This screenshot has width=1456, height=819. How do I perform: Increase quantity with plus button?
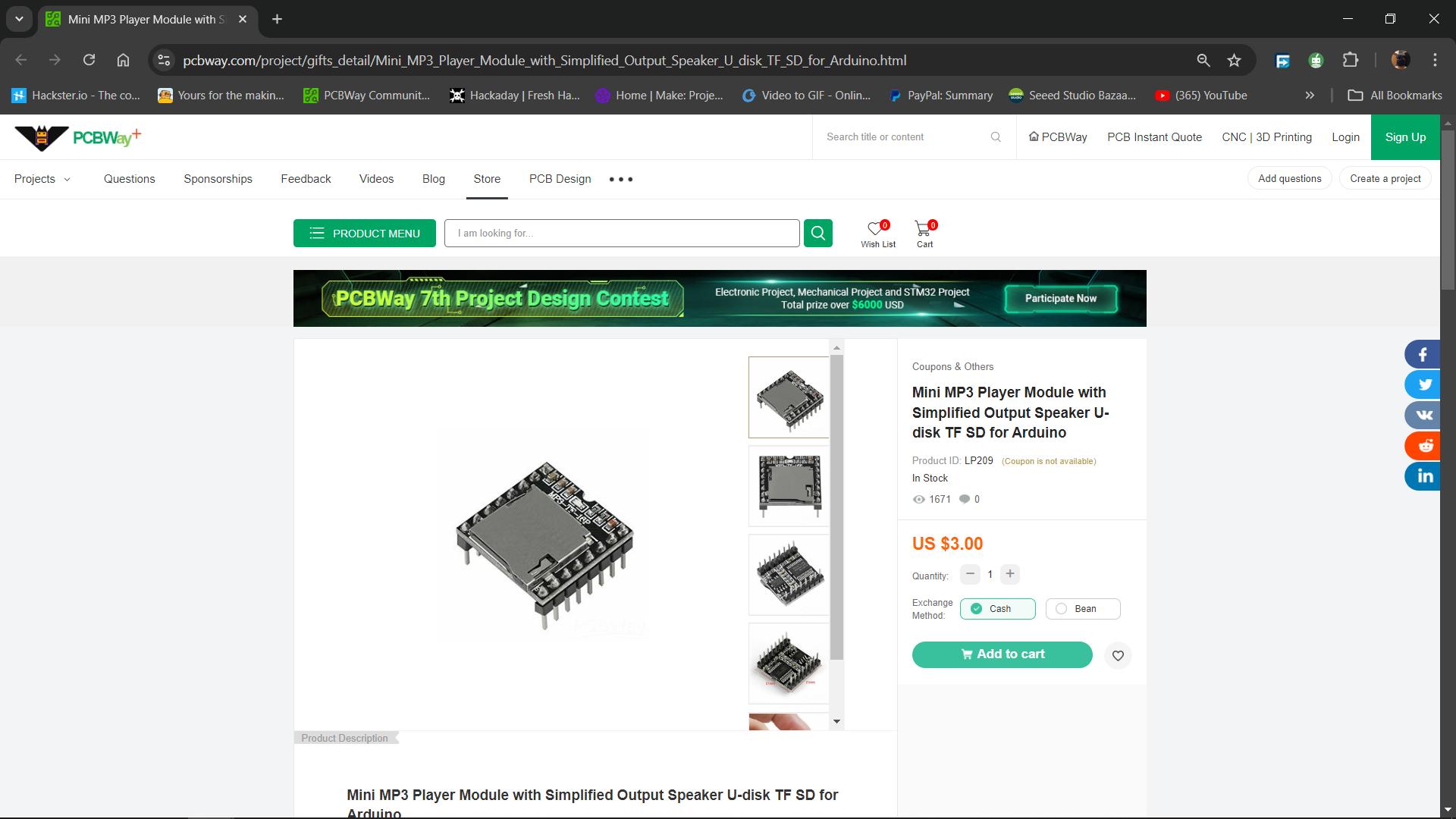pyautogui.click(x=1010, y=574)
